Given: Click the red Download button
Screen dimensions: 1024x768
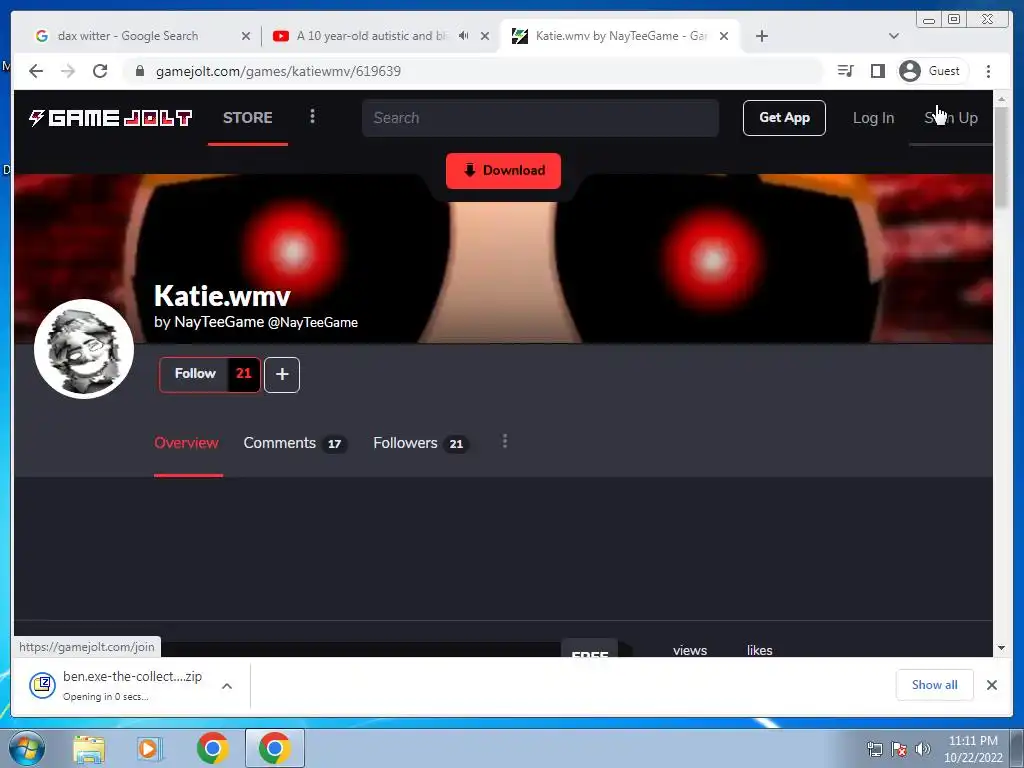Looking at the screenshot, I should [x=504, y=170].
